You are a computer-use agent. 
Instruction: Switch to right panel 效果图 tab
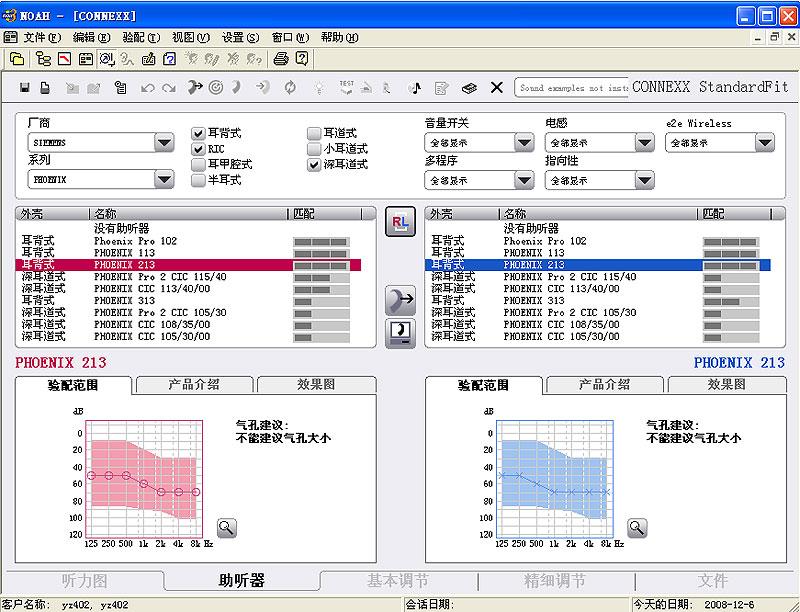pyautogui.click(x=727, y=385)
